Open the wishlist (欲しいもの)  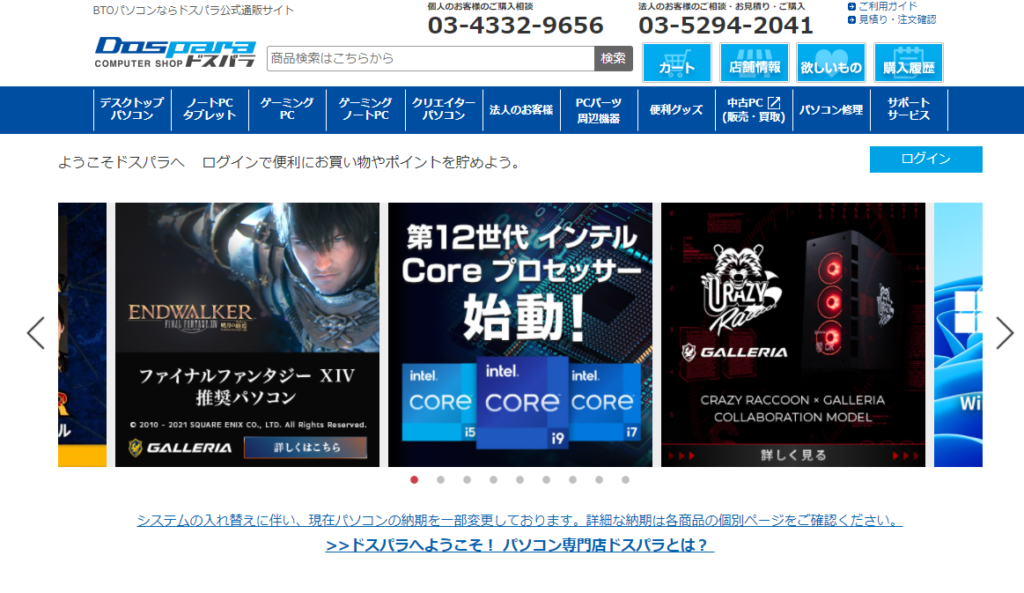tap(831, 63)
